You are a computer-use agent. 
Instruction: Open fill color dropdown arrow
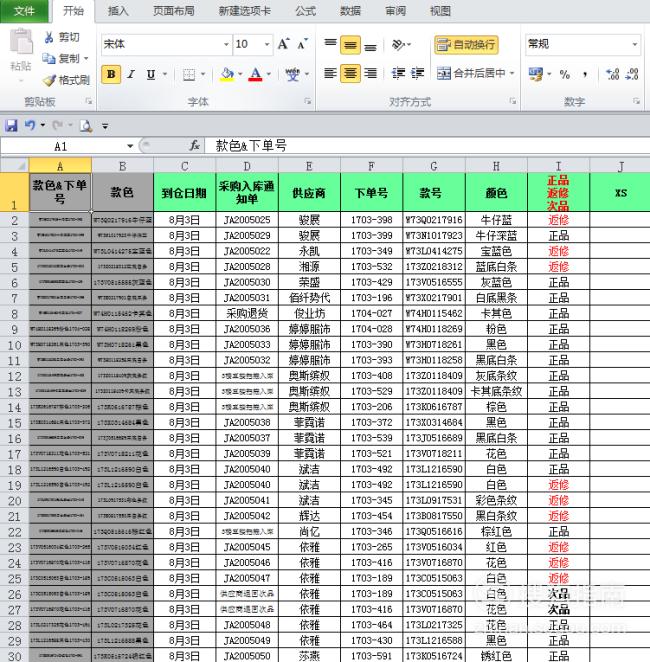[240, 75]
